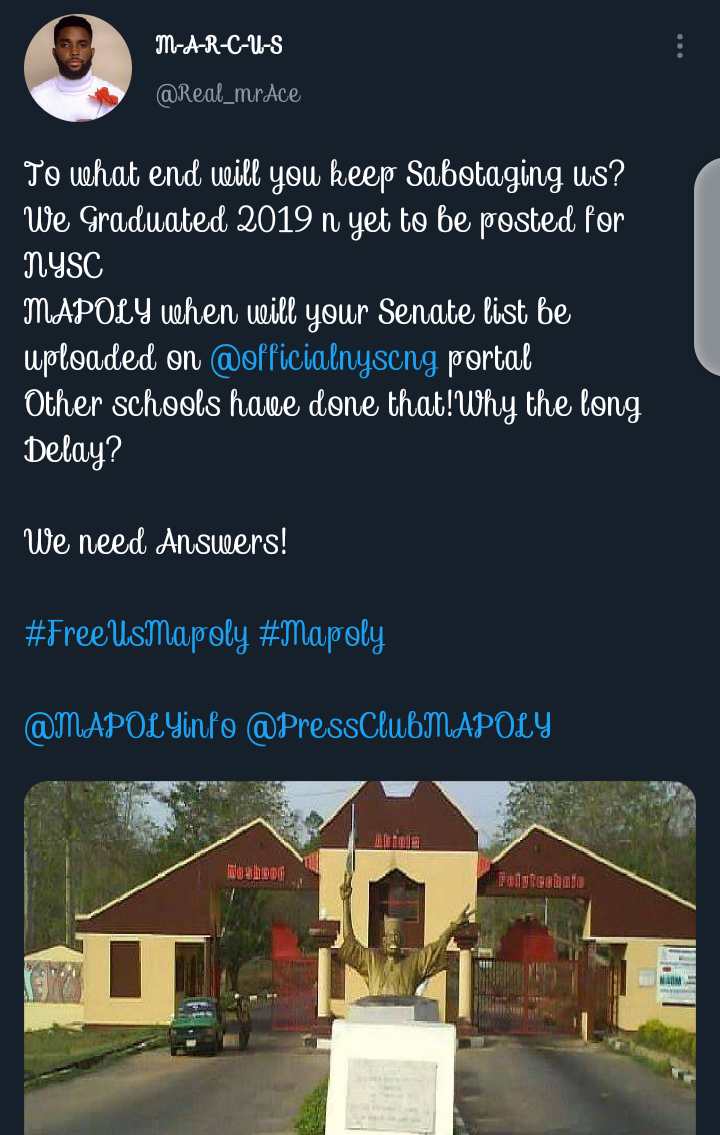Open the #Mapoly hashtag
The image size is (720, 1135).
pos(321,635)
